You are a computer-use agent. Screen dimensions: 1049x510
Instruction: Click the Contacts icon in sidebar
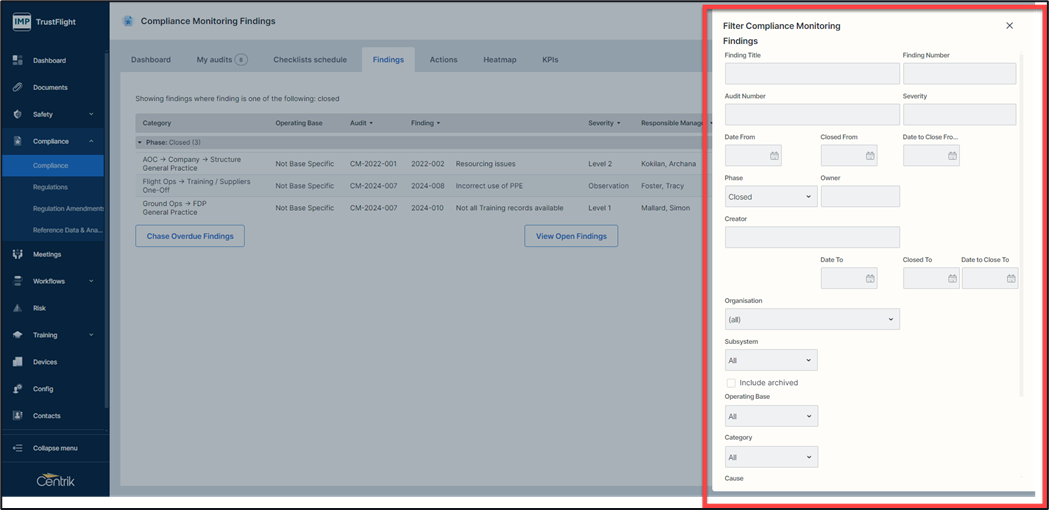[x=18, y=416]
